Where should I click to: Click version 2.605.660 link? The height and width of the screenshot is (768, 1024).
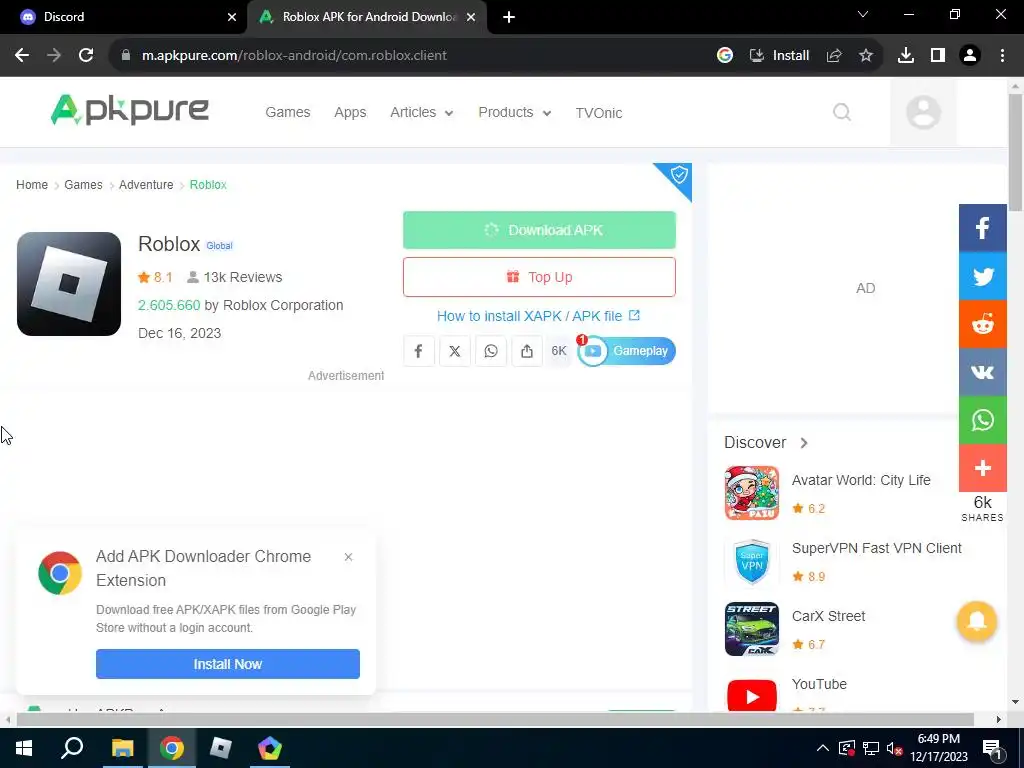[169, 305]
